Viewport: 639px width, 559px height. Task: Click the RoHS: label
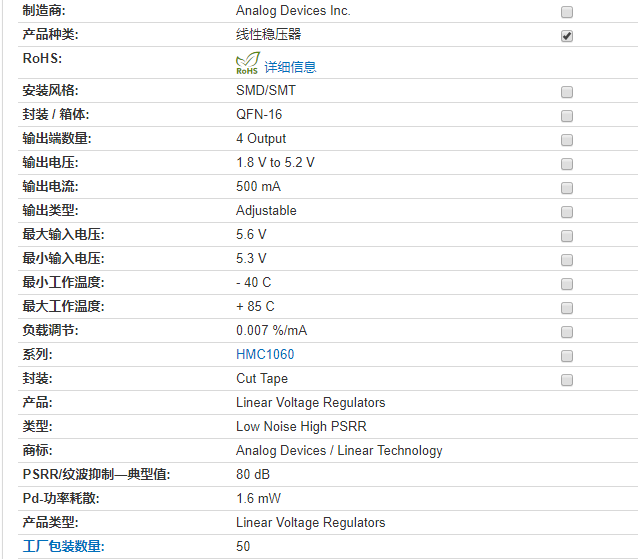click(42, 59)
